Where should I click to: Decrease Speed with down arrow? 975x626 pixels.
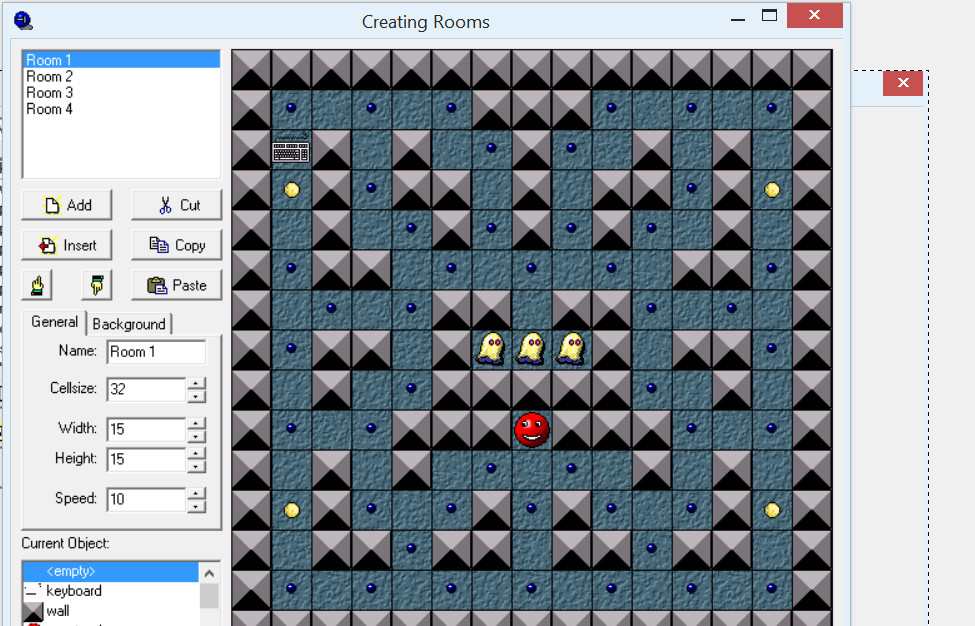click(x=196, y=506)
